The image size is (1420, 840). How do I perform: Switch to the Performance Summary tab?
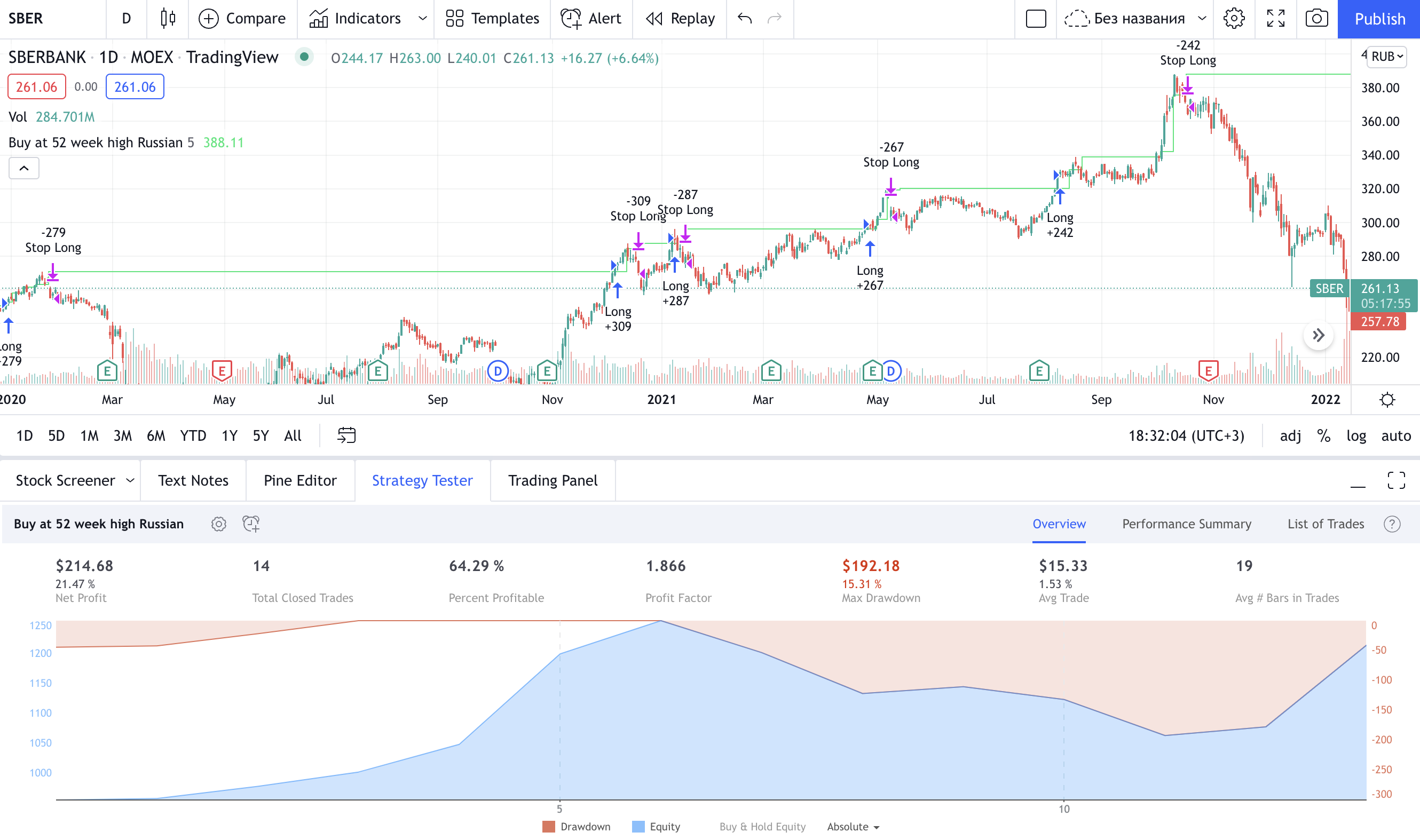(x=1186, y=524)
